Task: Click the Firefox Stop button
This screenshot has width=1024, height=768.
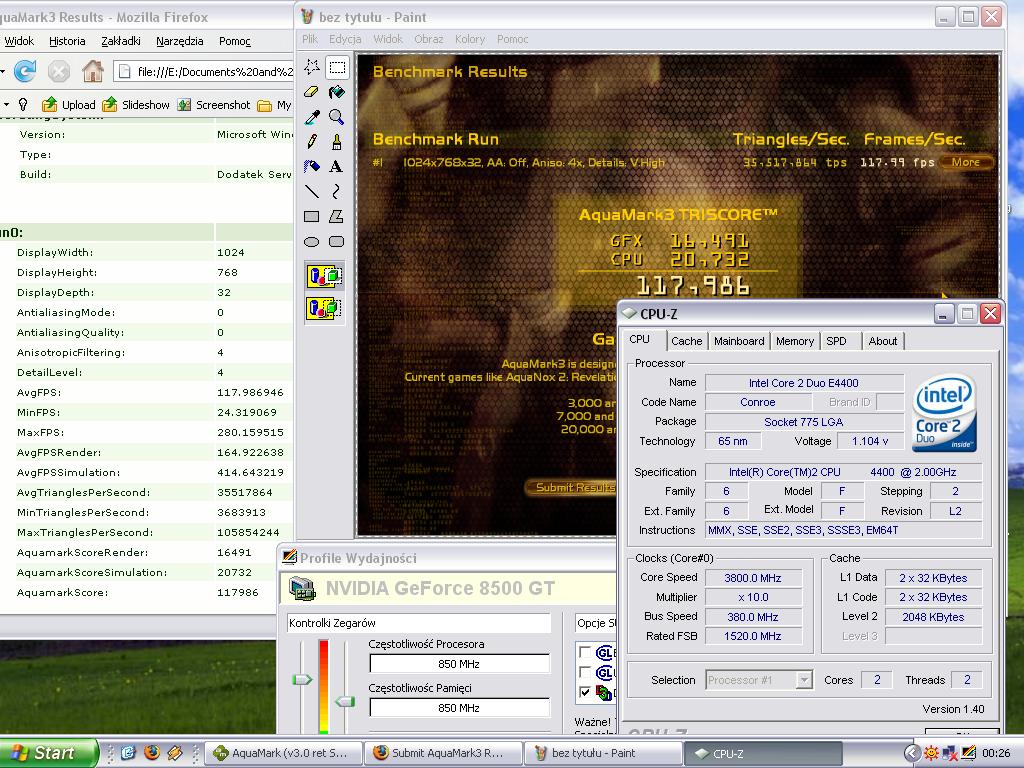Action: [59, 71]
